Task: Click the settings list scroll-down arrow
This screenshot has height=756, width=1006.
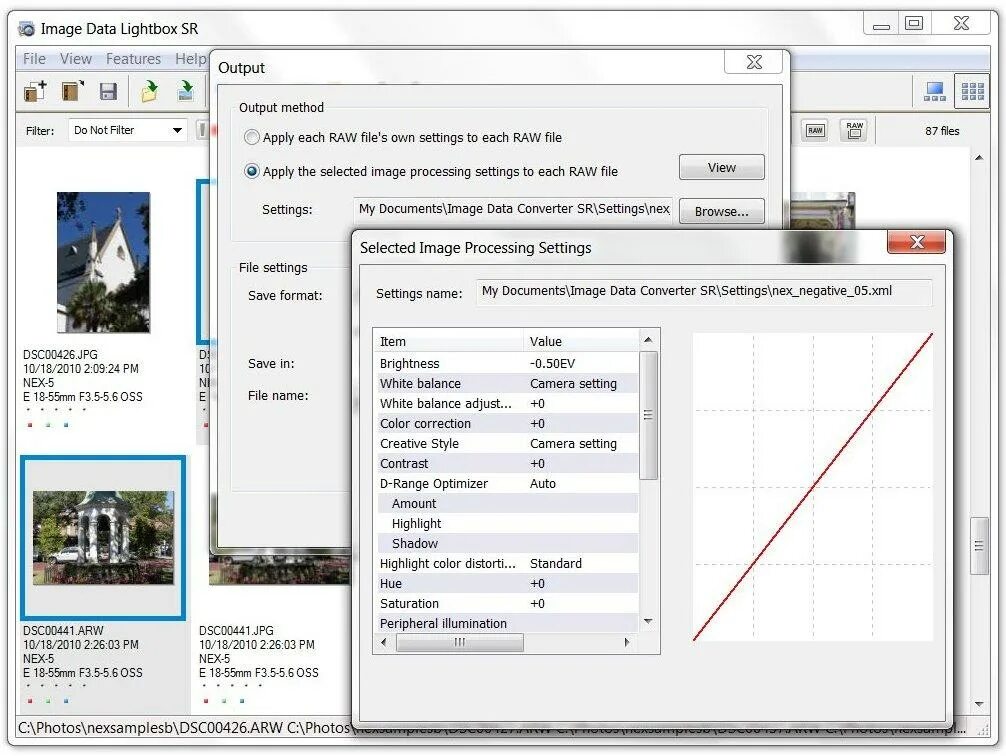Action: (x=649, y=621)
